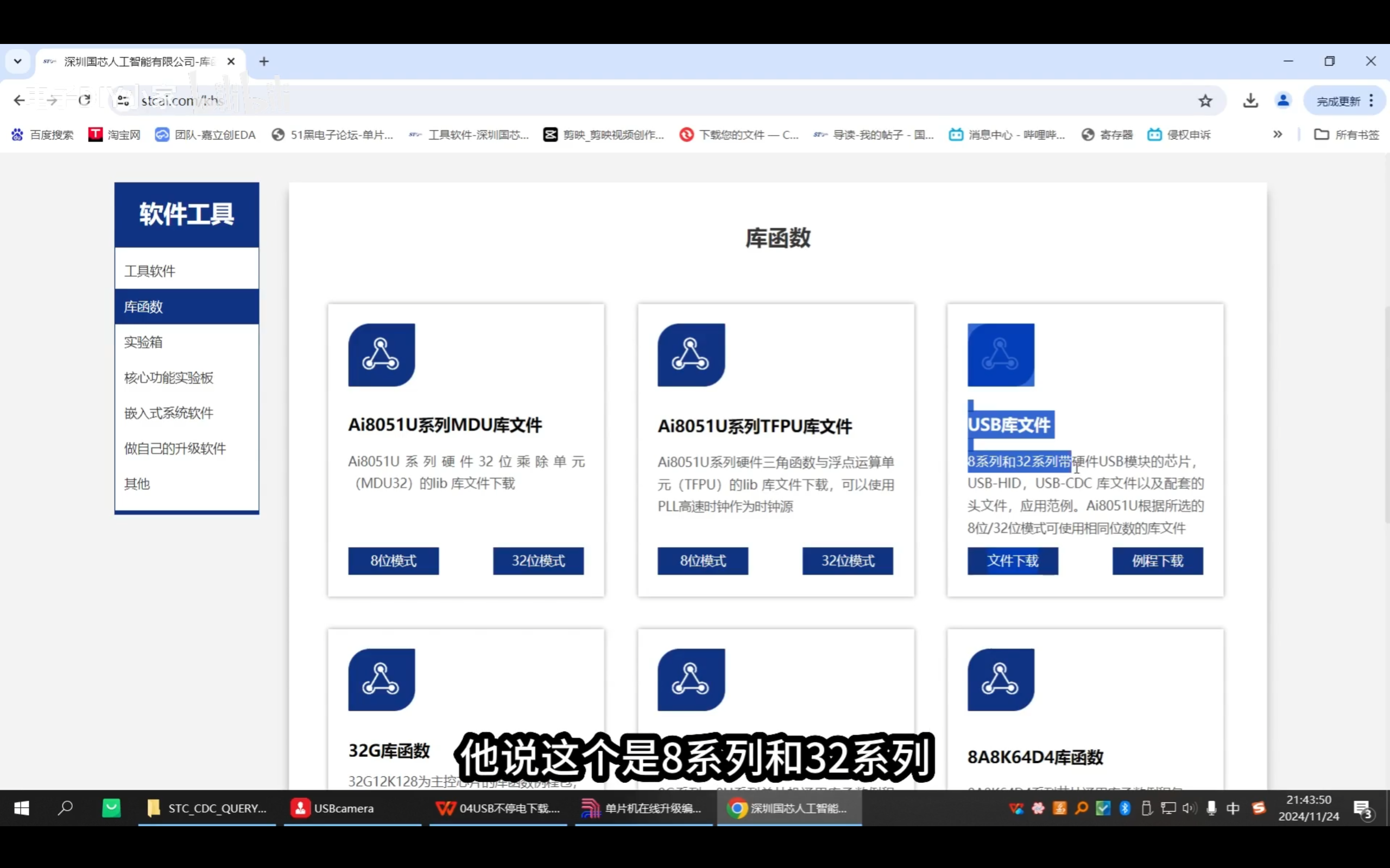1390x868 pixels.
Task: Open the Windows Start menu
Action: [x=21, y=808]
